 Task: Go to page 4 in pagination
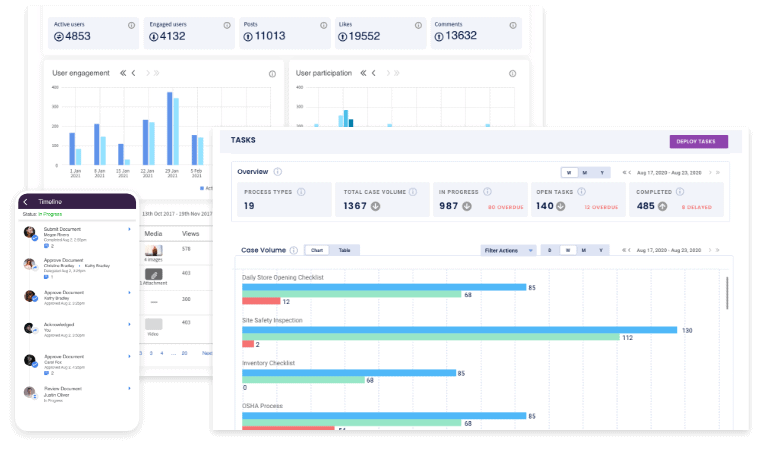(161, 353)
